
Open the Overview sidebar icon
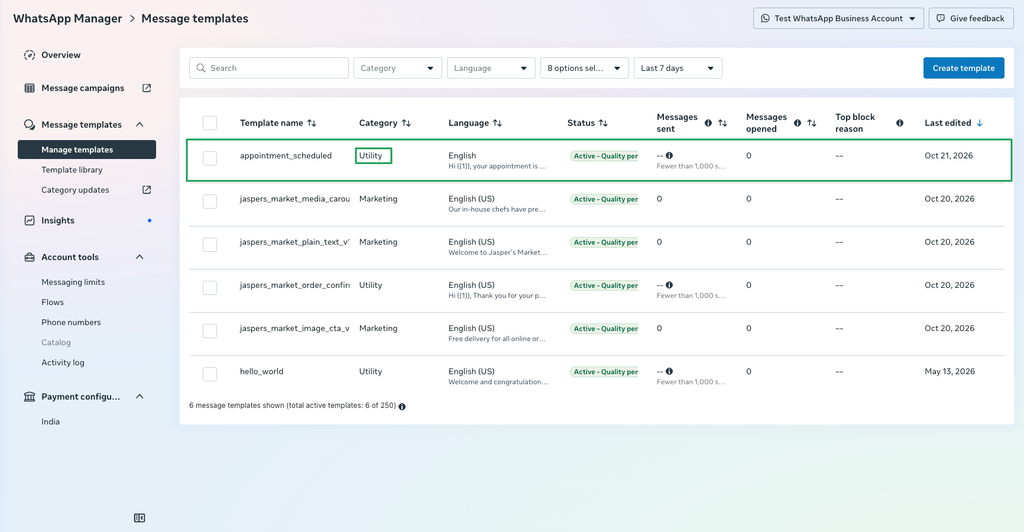click(29, 55)
